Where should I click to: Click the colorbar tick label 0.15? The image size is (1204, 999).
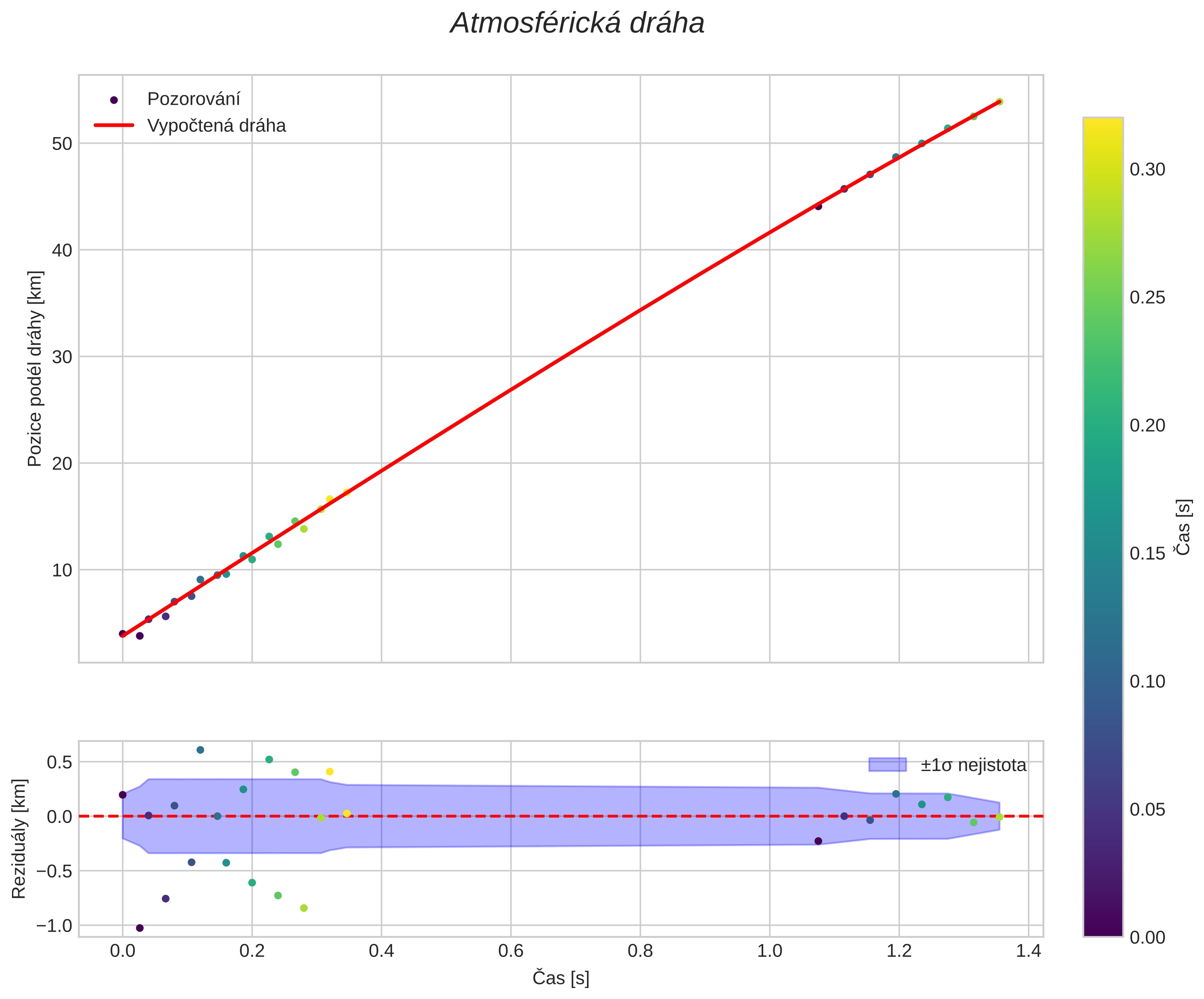[1147, 554]
